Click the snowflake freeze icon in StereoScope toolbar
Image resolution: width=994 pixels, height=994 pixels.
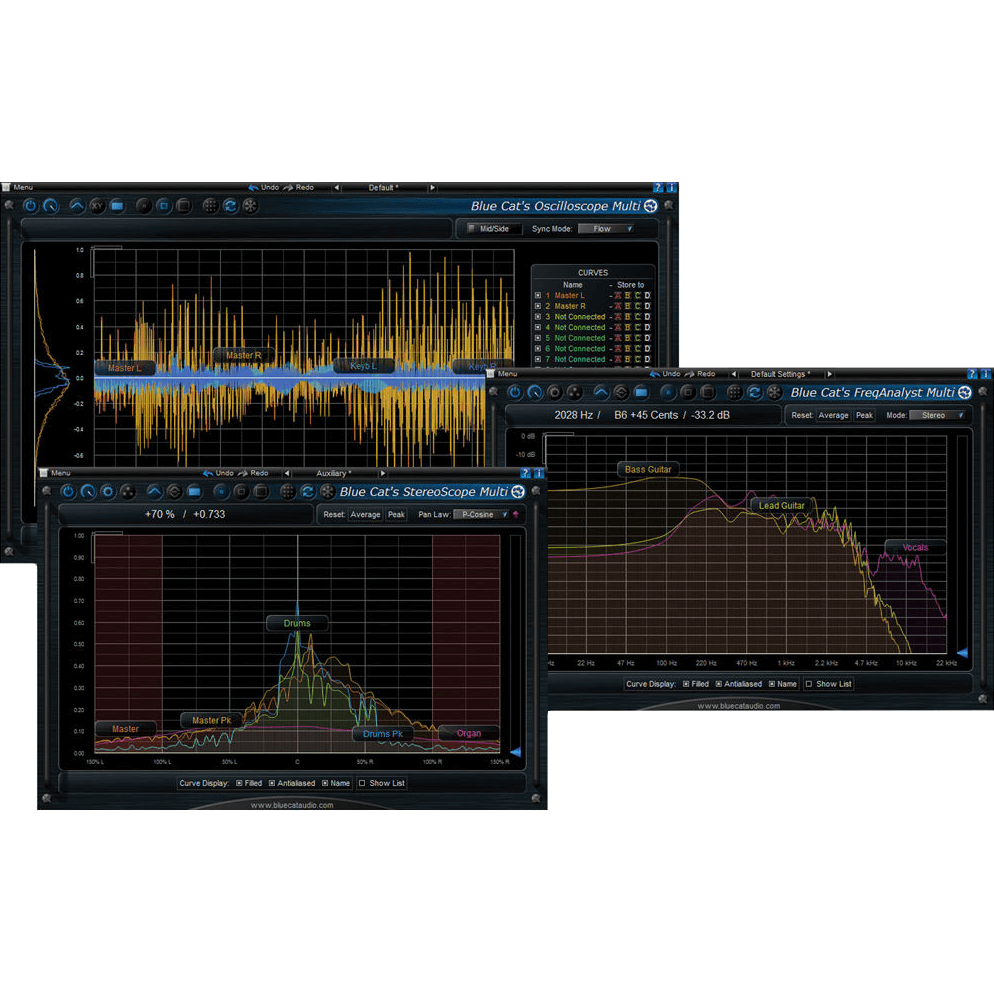pos(327,491)
